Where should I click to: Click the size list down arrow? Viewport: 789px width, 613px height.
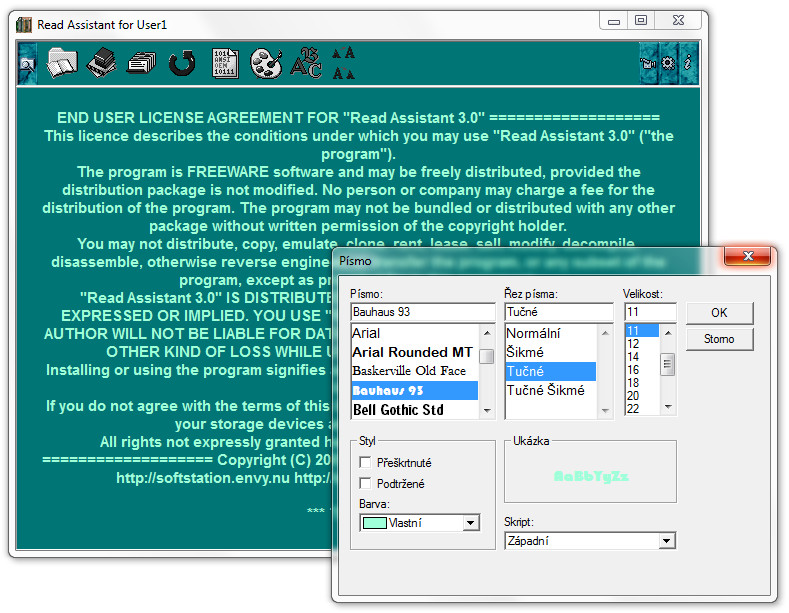668,407
